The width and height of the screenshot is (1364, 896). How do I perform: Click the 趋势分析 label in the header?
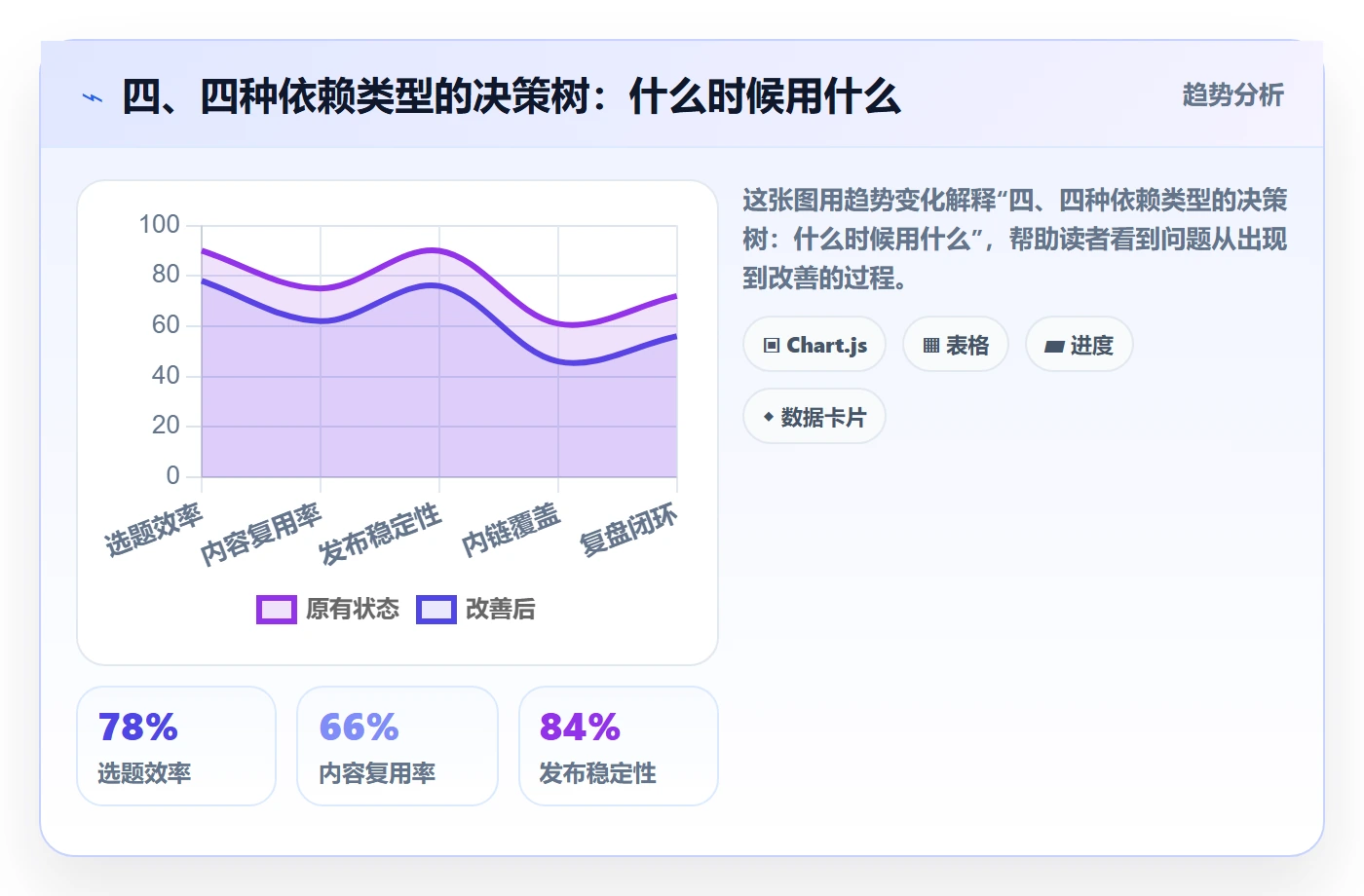pos(1232,94)
